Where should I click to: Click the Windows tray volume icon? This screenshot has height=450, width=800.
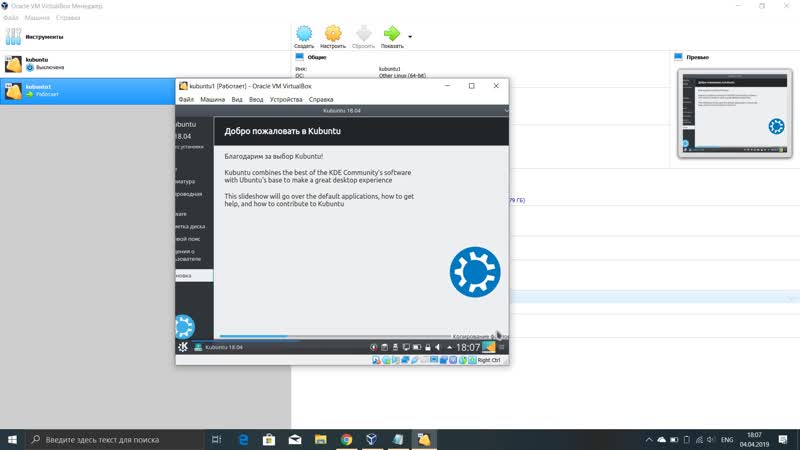point(711,439)
